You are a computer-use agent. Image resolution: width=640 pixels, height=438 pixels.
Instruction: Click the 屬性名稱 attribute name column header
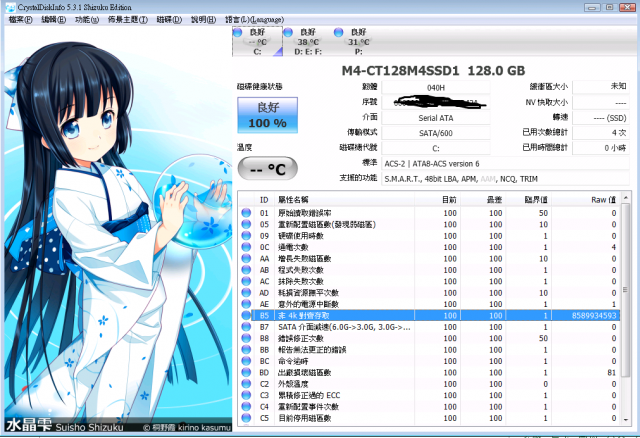(x=344, y=200)
